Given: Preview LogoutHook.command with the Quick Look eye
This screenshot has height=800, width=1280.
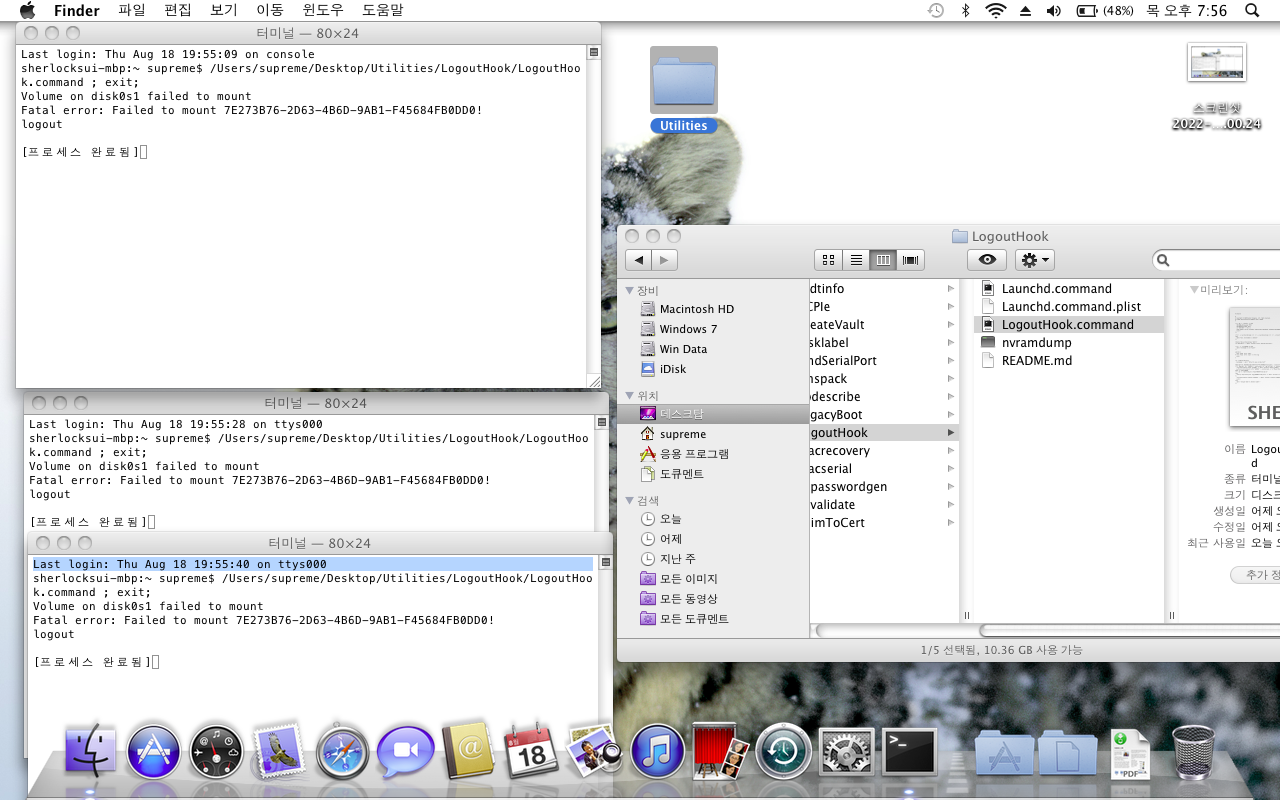Looking at the screenshot, I should pyautogui.click(x=986, y=259).
